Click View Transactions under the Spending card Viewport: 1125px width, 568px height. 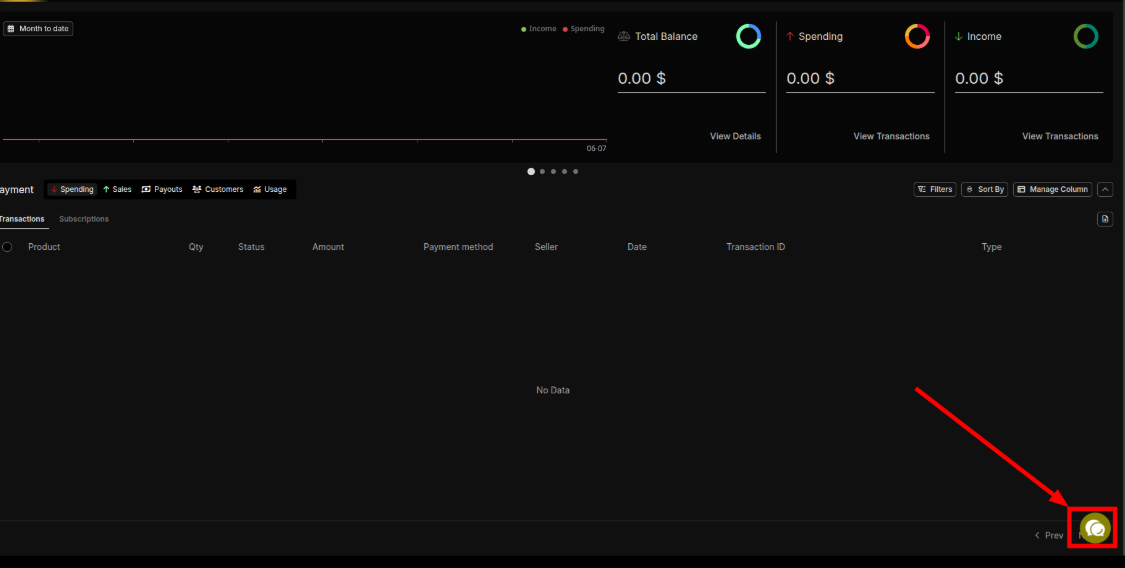891,136
